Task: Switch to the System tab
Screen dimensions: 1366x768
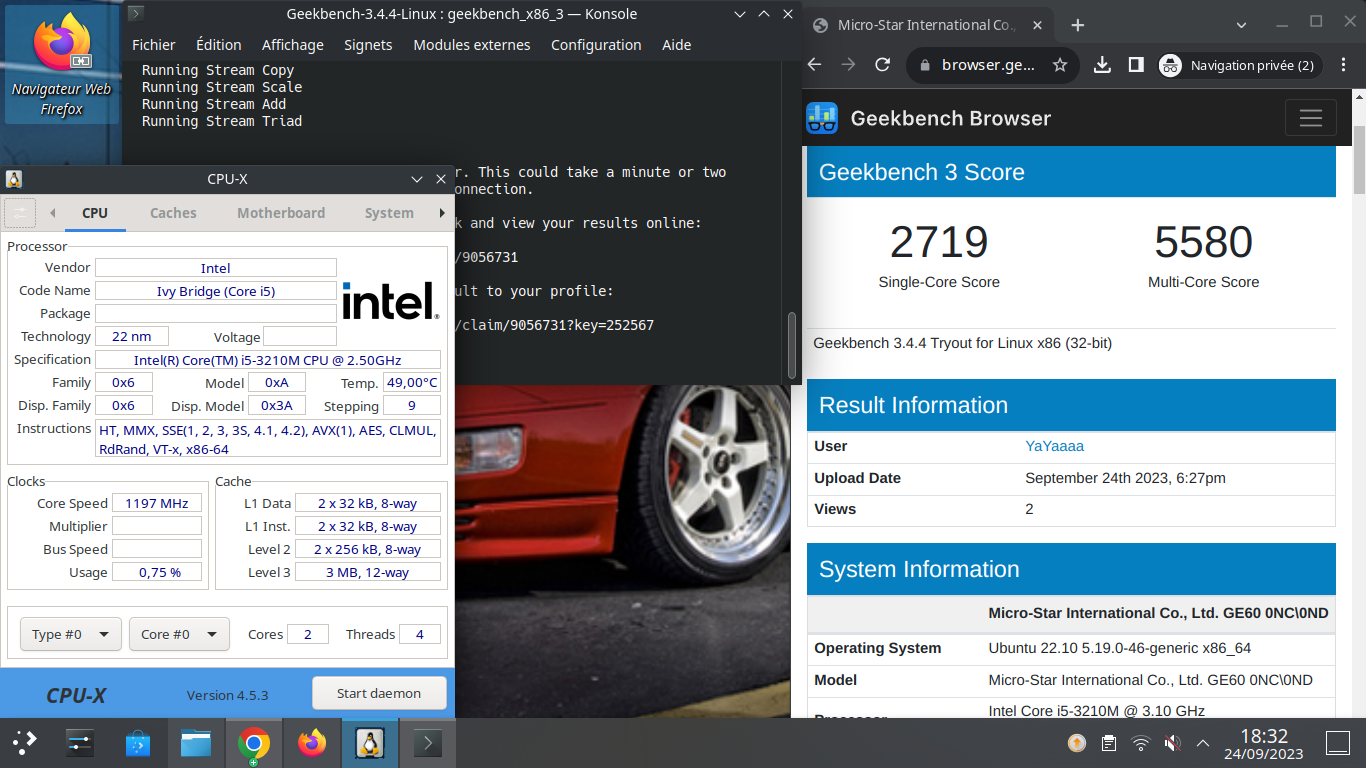Action: click(389, 213)
